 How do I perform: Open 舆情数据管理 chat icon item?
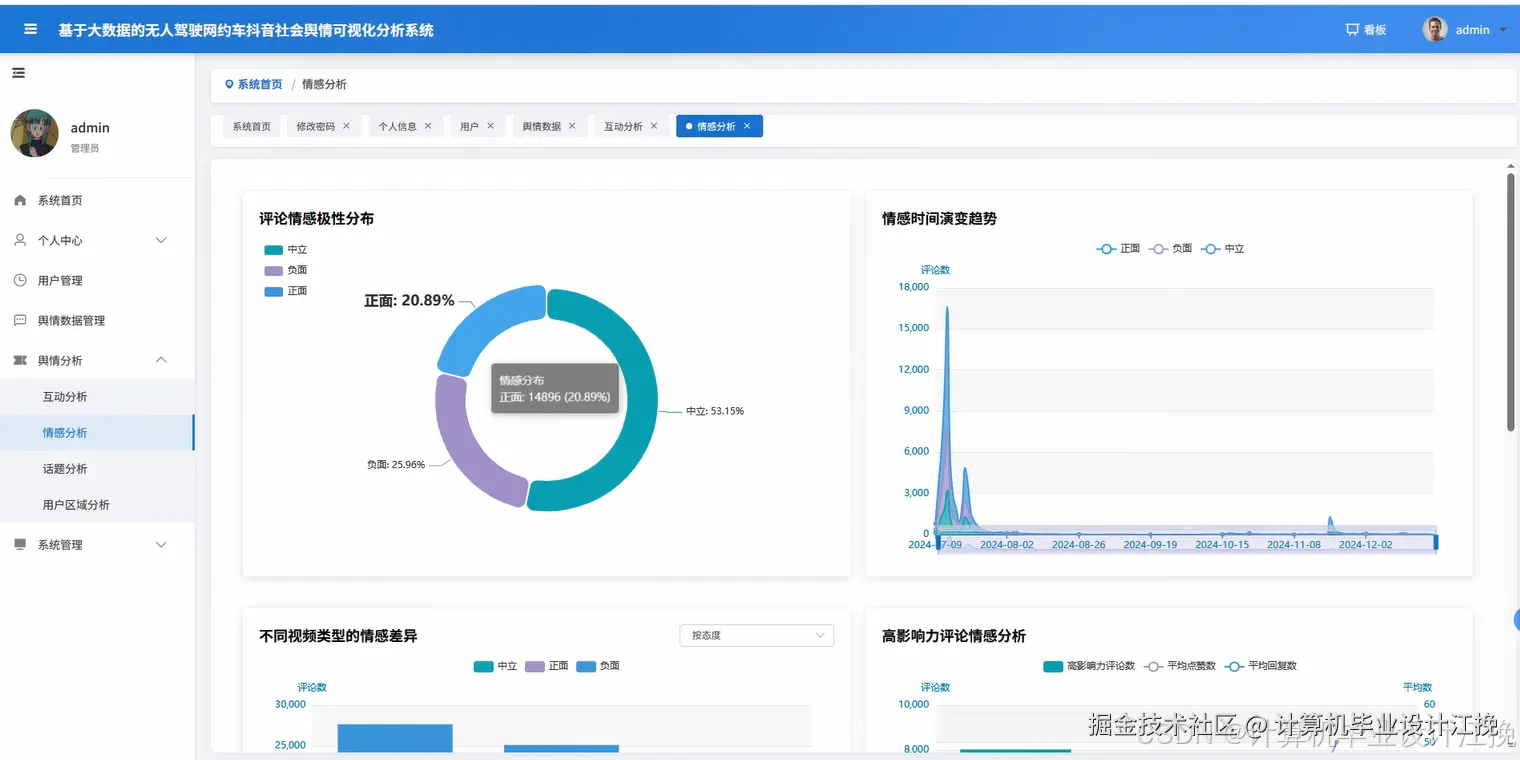click(x=20, y=320)
